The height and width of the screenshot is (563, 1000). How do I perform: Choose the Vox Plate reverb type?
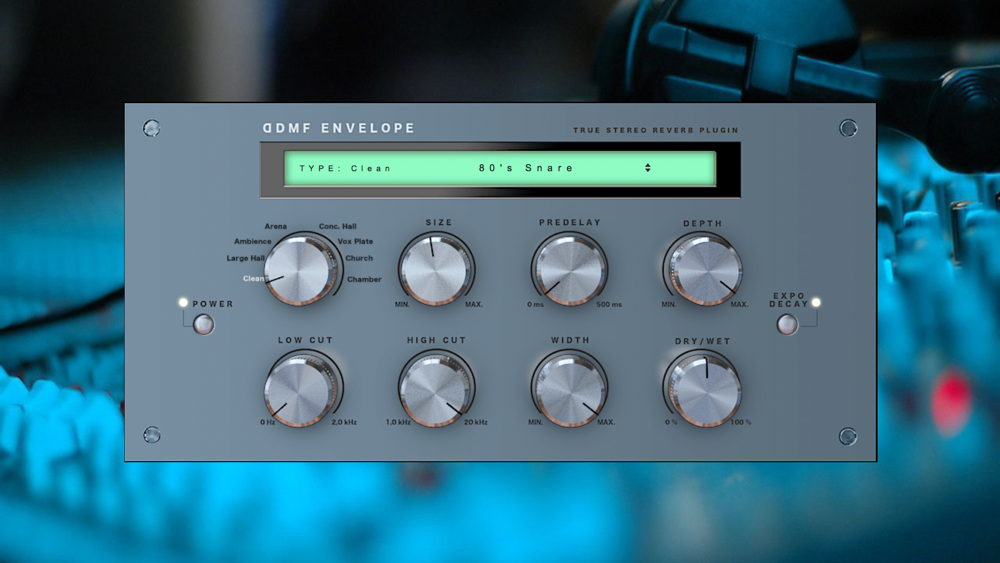click(x=355, y=242)
